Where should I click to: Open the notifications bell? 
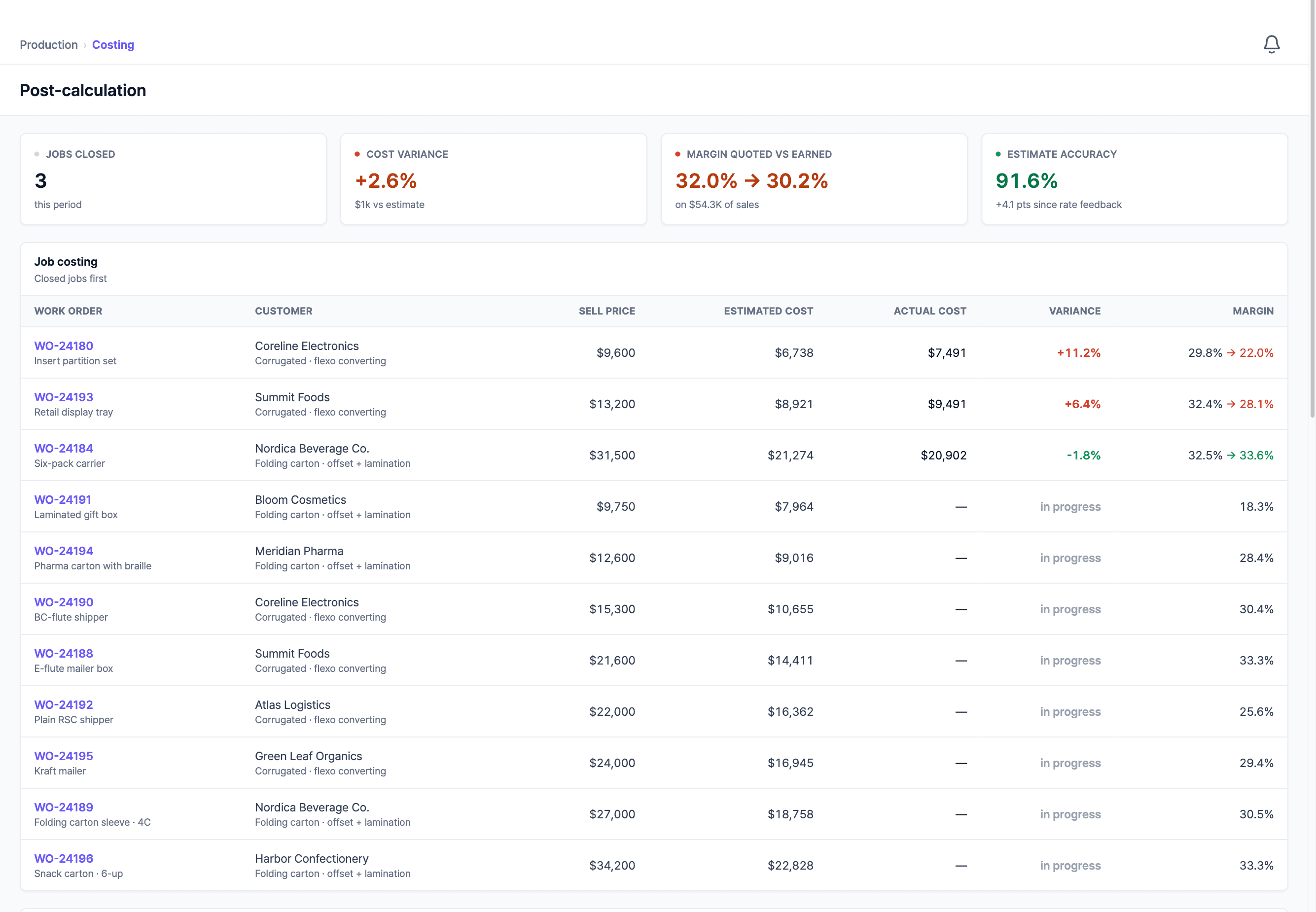(x=1271, y=44)
